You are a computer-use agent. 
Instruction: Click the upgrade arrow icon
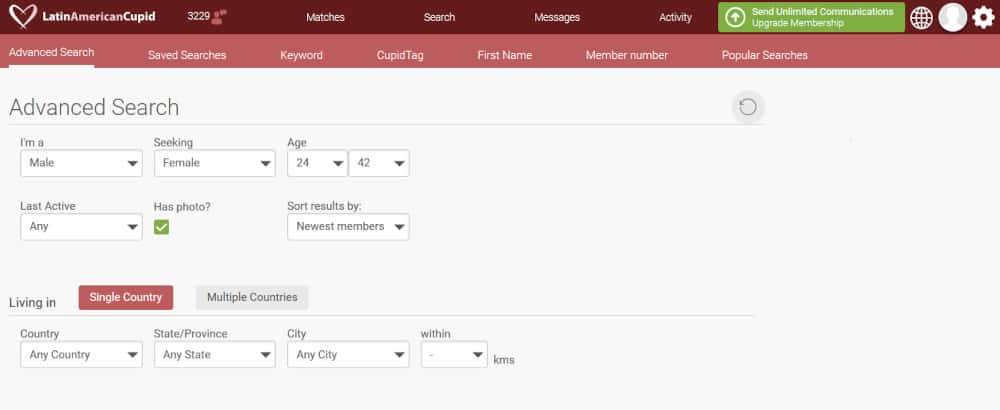tap(735, 17)
